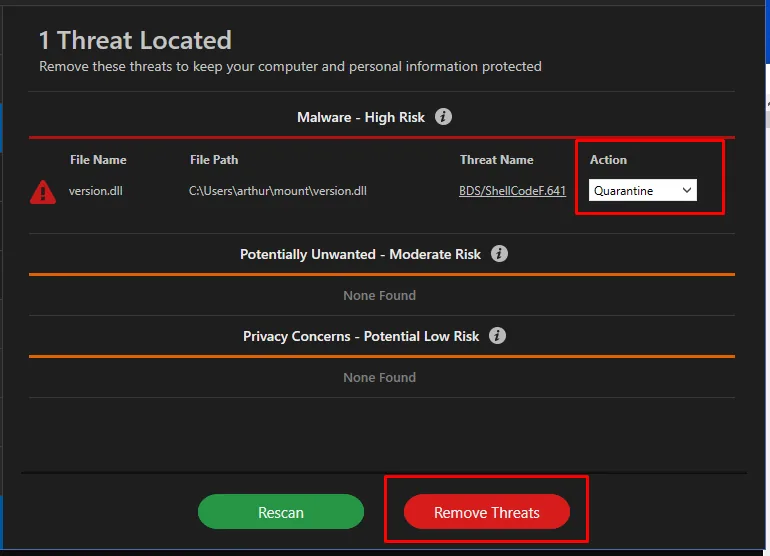This screenshot has width=770, height=556.
Task: Click the Remove Threats button
Action: (487, 512)
